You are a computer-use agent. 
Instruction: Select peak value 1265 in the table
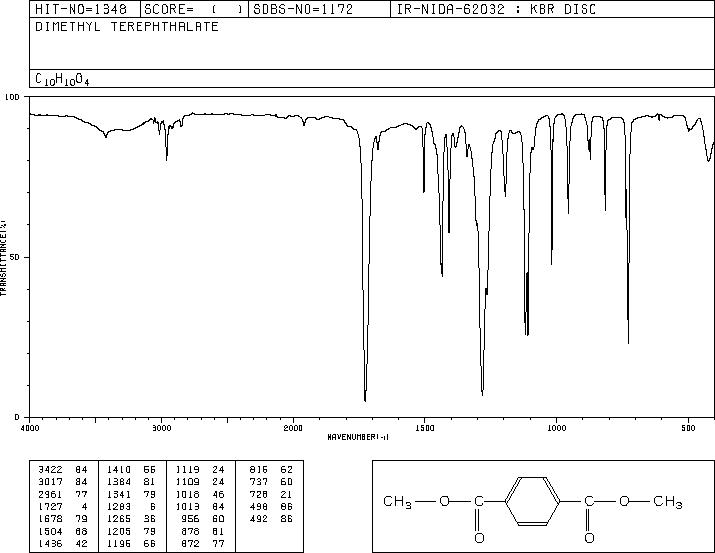tap(119, 519)
